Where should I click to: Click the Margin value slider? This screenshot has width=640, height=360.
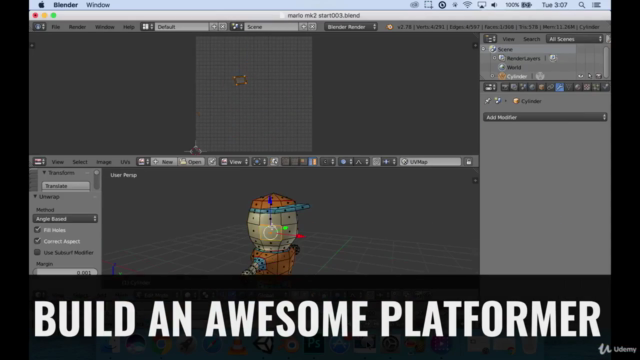click(65, 272)
